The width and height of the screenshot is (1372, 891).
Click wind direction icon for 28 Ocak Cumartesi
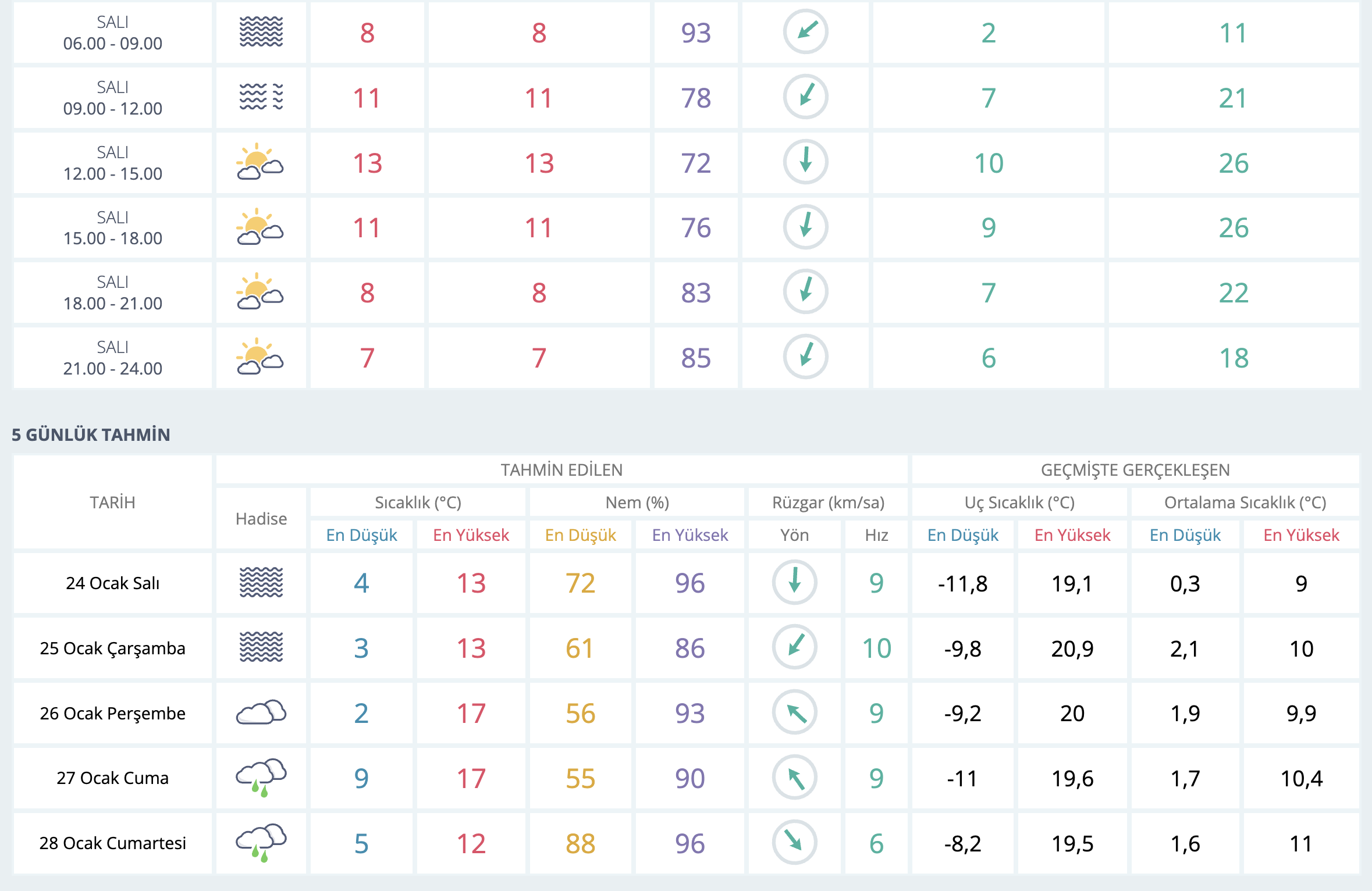click(794, 842)
